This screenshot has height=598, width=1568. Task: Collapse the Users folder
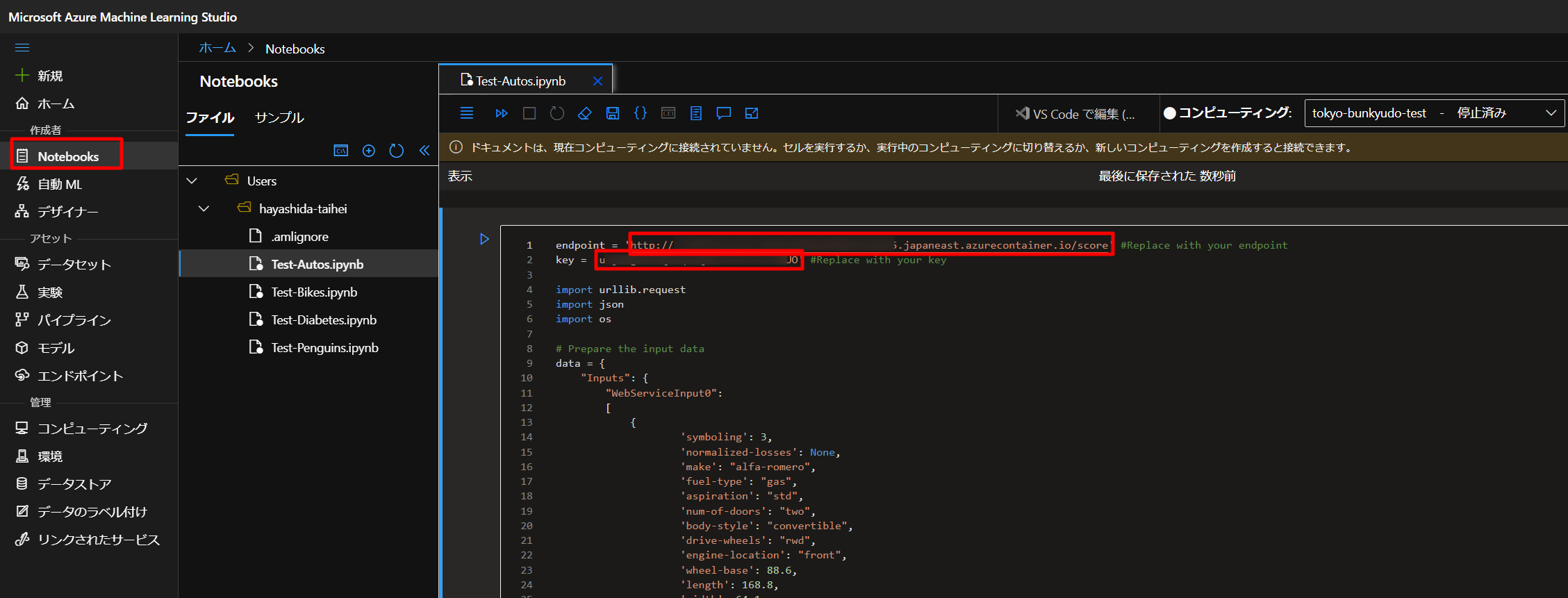point(192,181)
